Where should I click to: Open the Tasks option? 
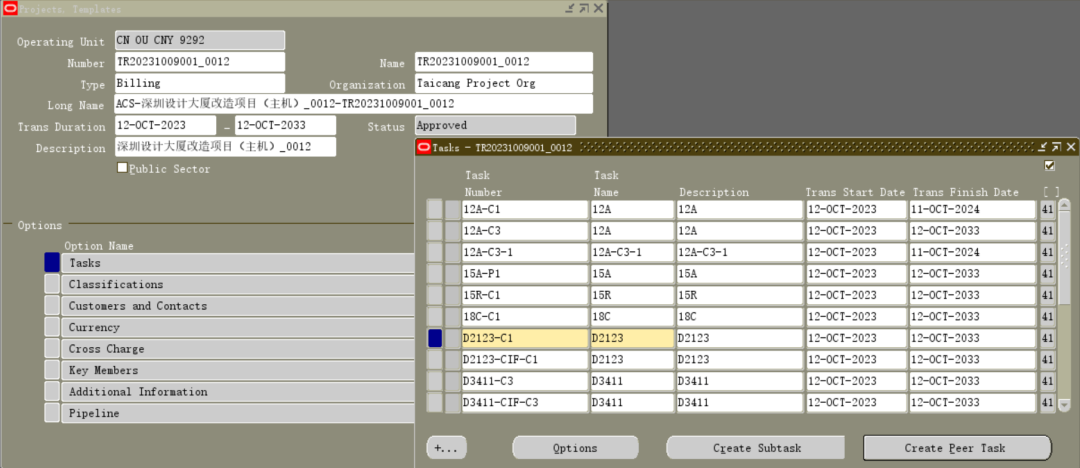[238, 263]
